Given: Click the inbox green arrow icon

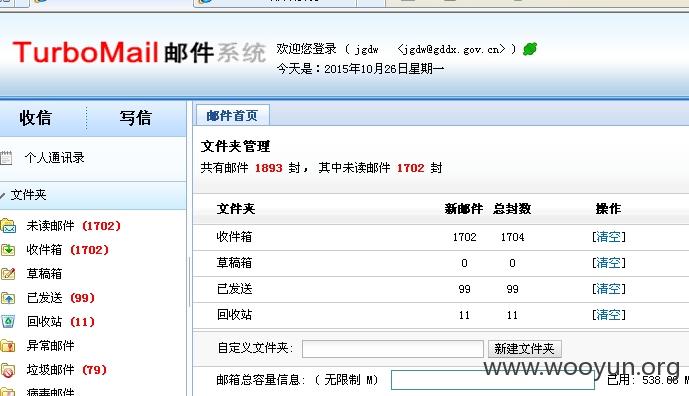Looking at the screenshot, I should tap(8, 250).
